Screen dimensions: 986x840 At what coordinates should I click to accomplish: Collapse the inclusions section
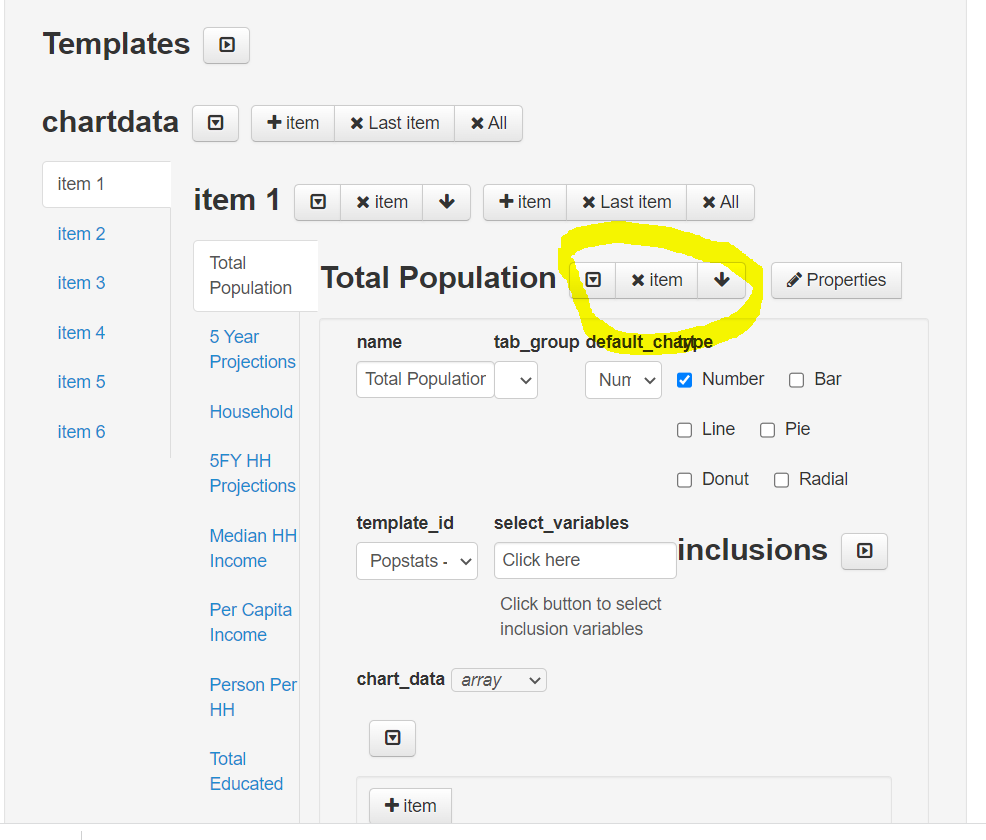tap(863, 551)
